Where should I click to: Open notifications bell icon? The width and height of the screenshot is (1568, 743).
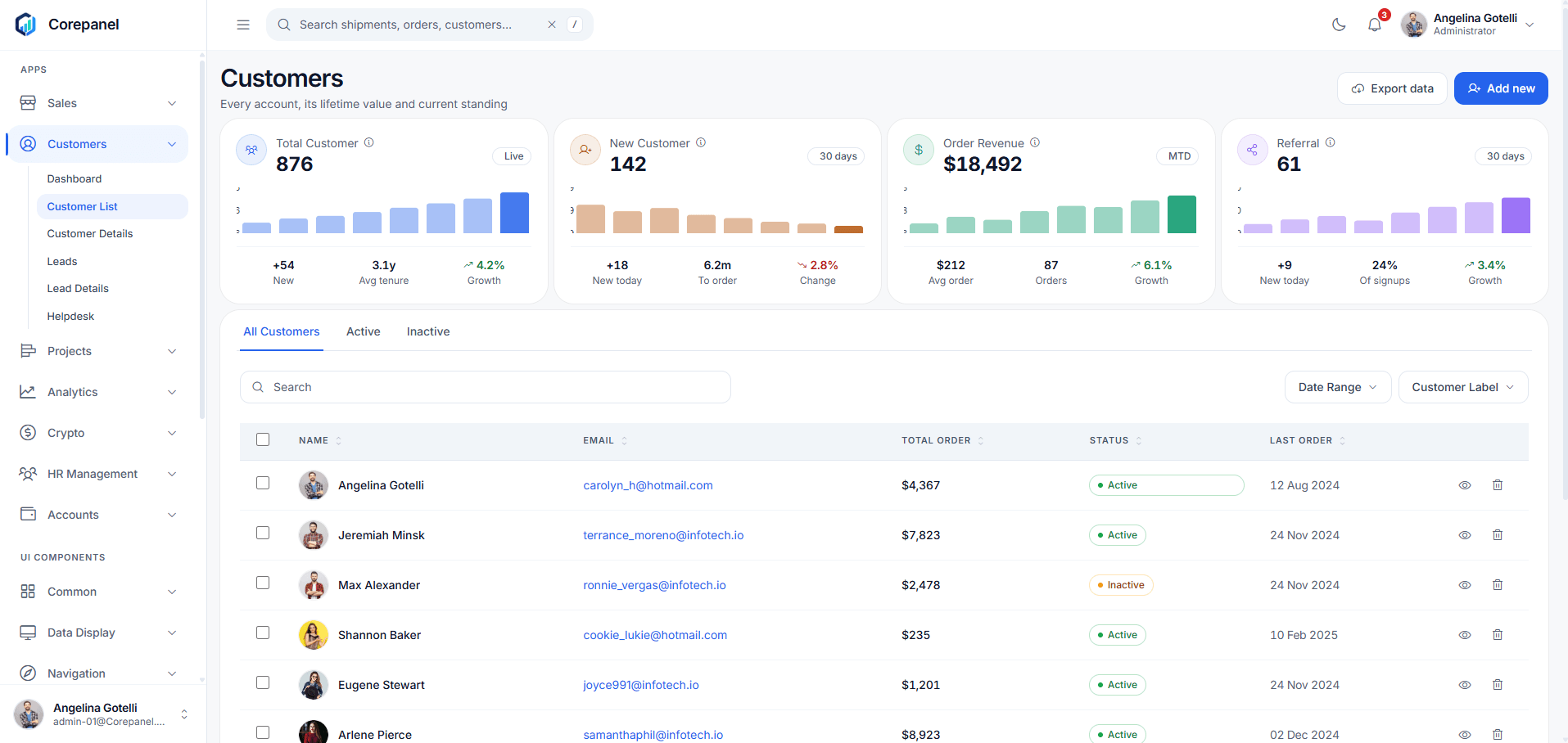(1375, 25)
